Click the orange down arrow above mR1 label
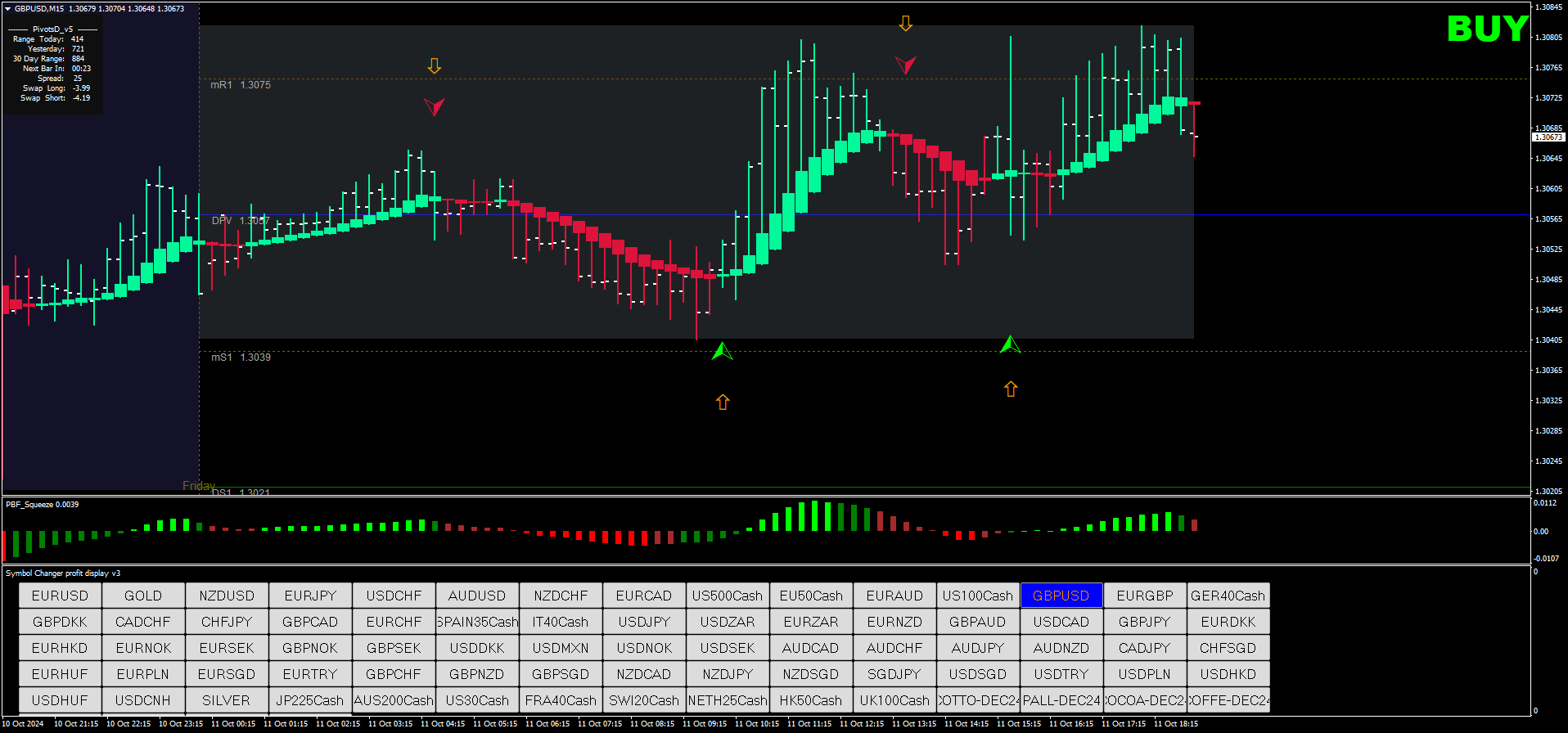Viewport: 1568px width, 733px height. 435,66
